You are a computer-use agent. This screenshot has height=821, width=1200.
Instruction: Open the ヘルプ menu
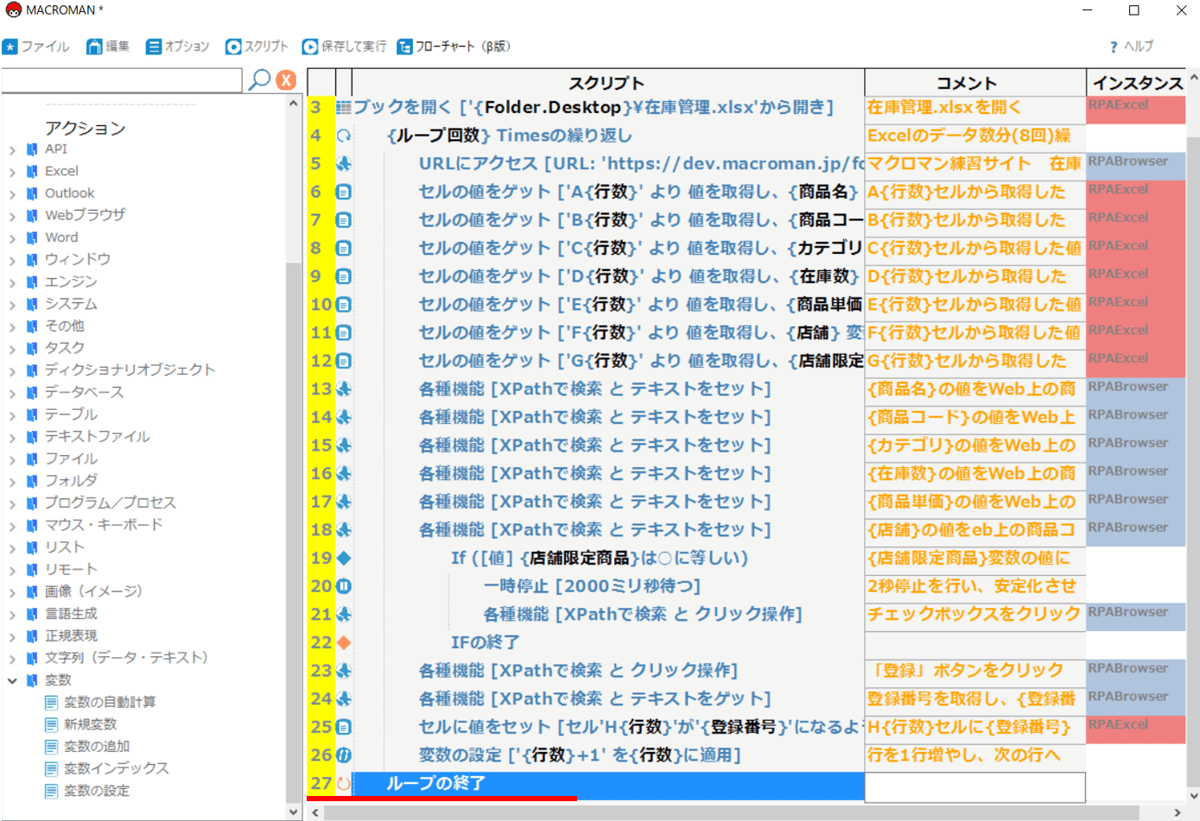1131,46
